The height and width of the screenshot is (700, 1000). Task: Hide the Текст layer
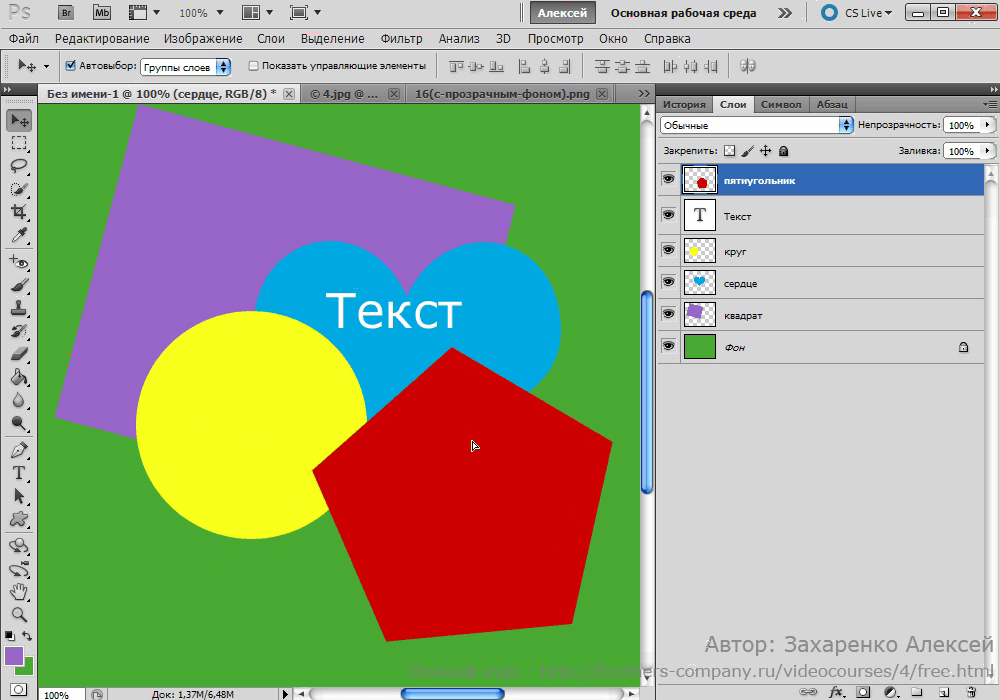(x=668, y=215)
